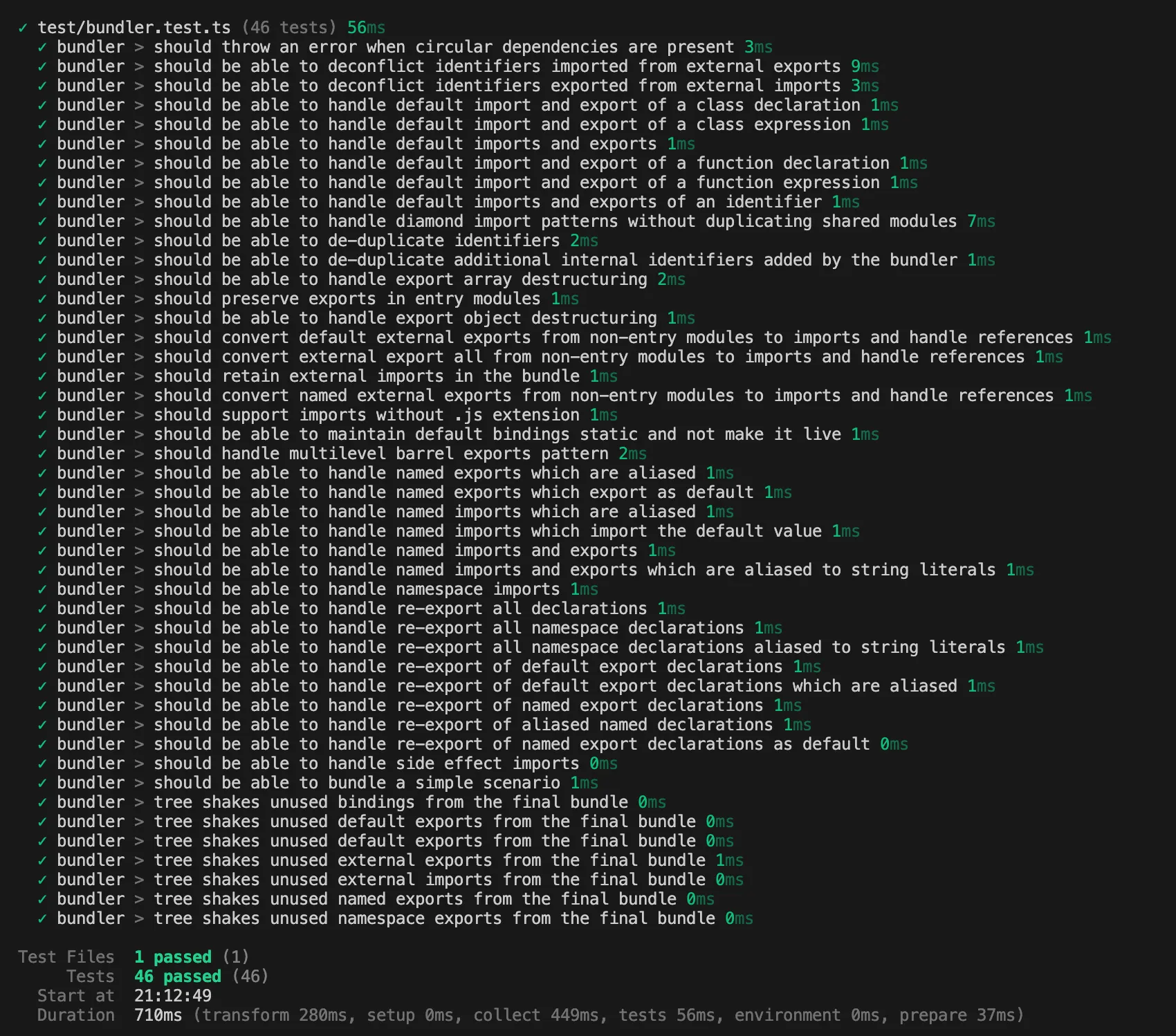
Task: Click 'prepare 37ms' in the duration breakdown
Action: [957, 1015]
